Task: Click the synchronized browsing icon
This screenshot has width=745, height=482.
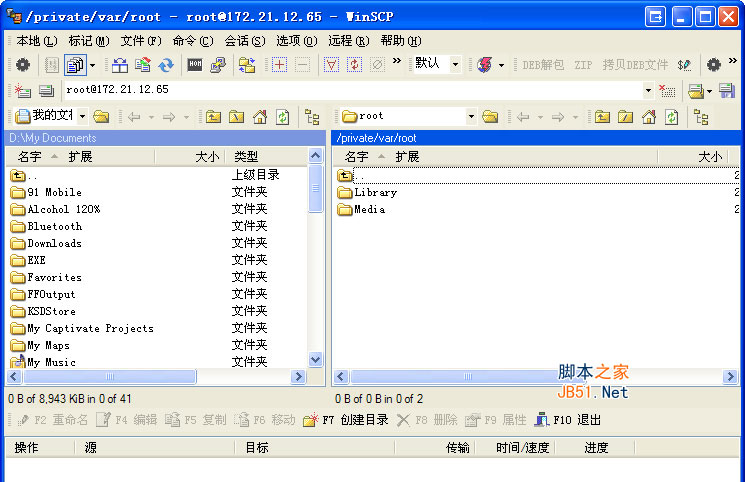Action: click(247, 65)
